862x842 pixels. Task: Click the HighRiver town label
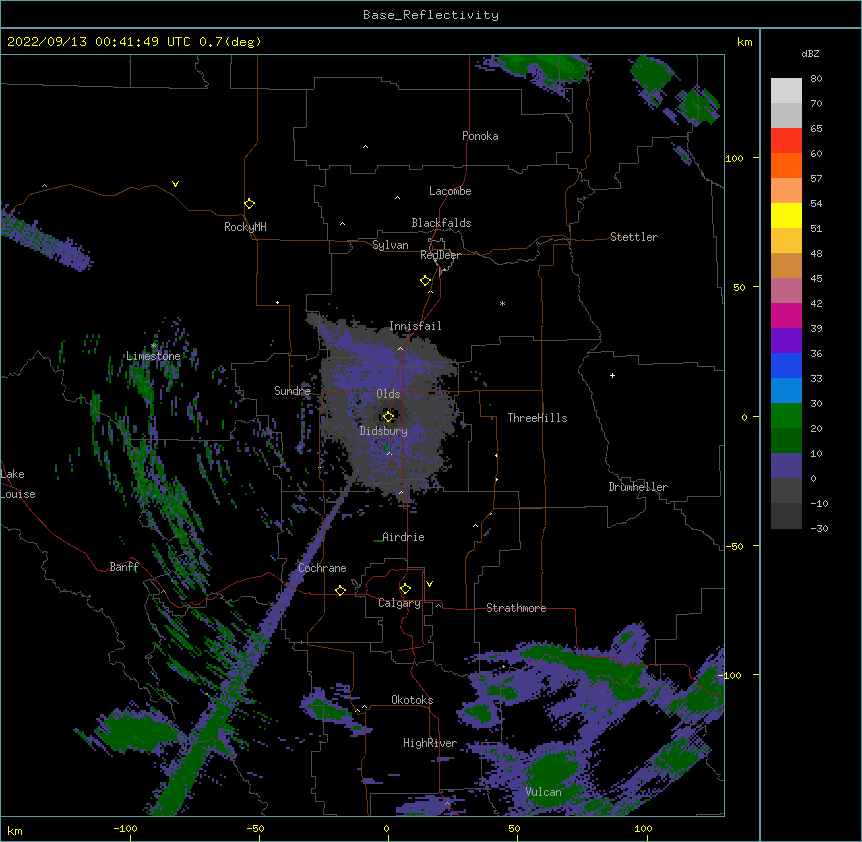(x=430, y=743)
